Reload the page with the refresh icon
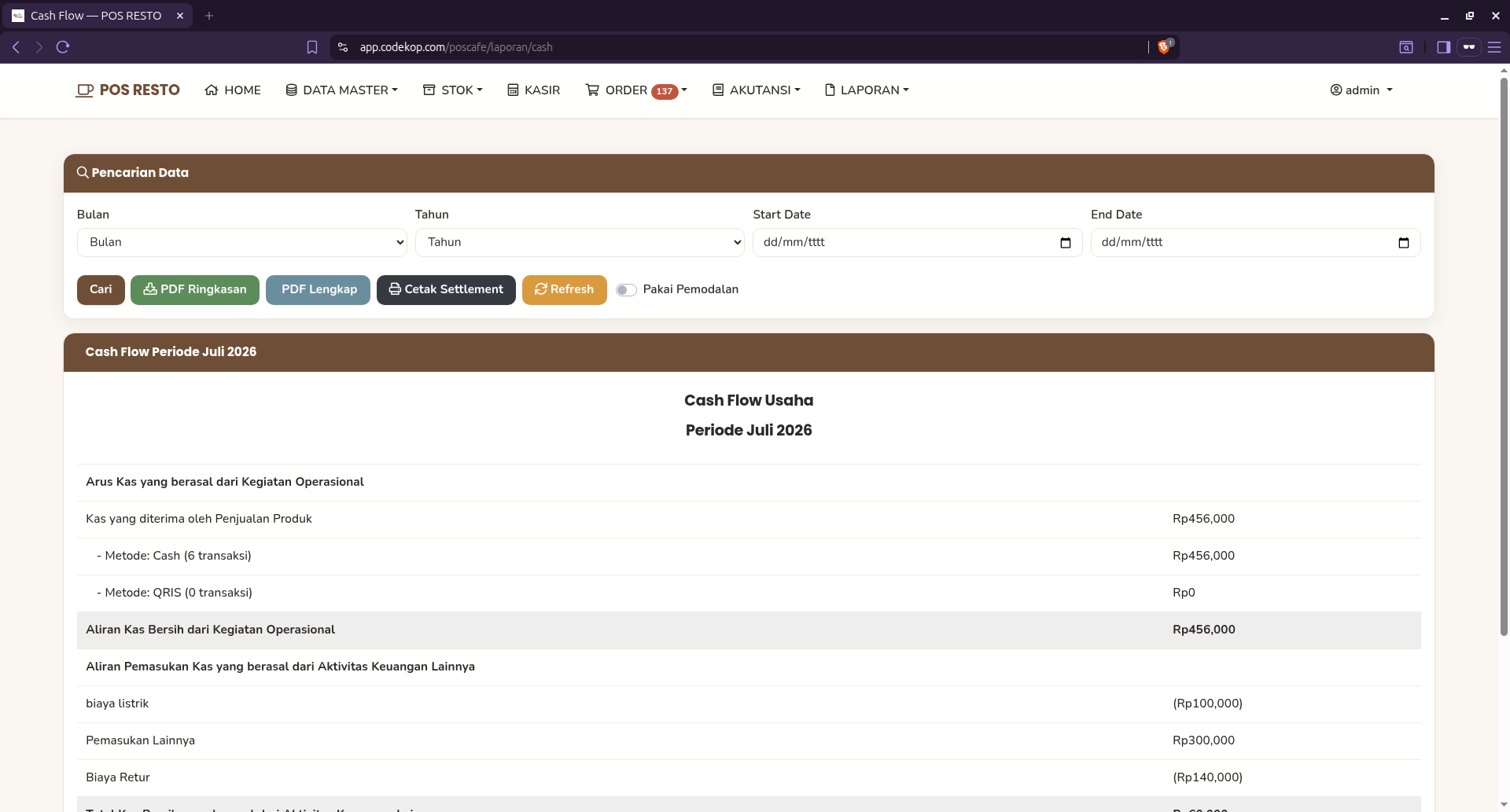Screen dimensions: 1510x812 63,47
